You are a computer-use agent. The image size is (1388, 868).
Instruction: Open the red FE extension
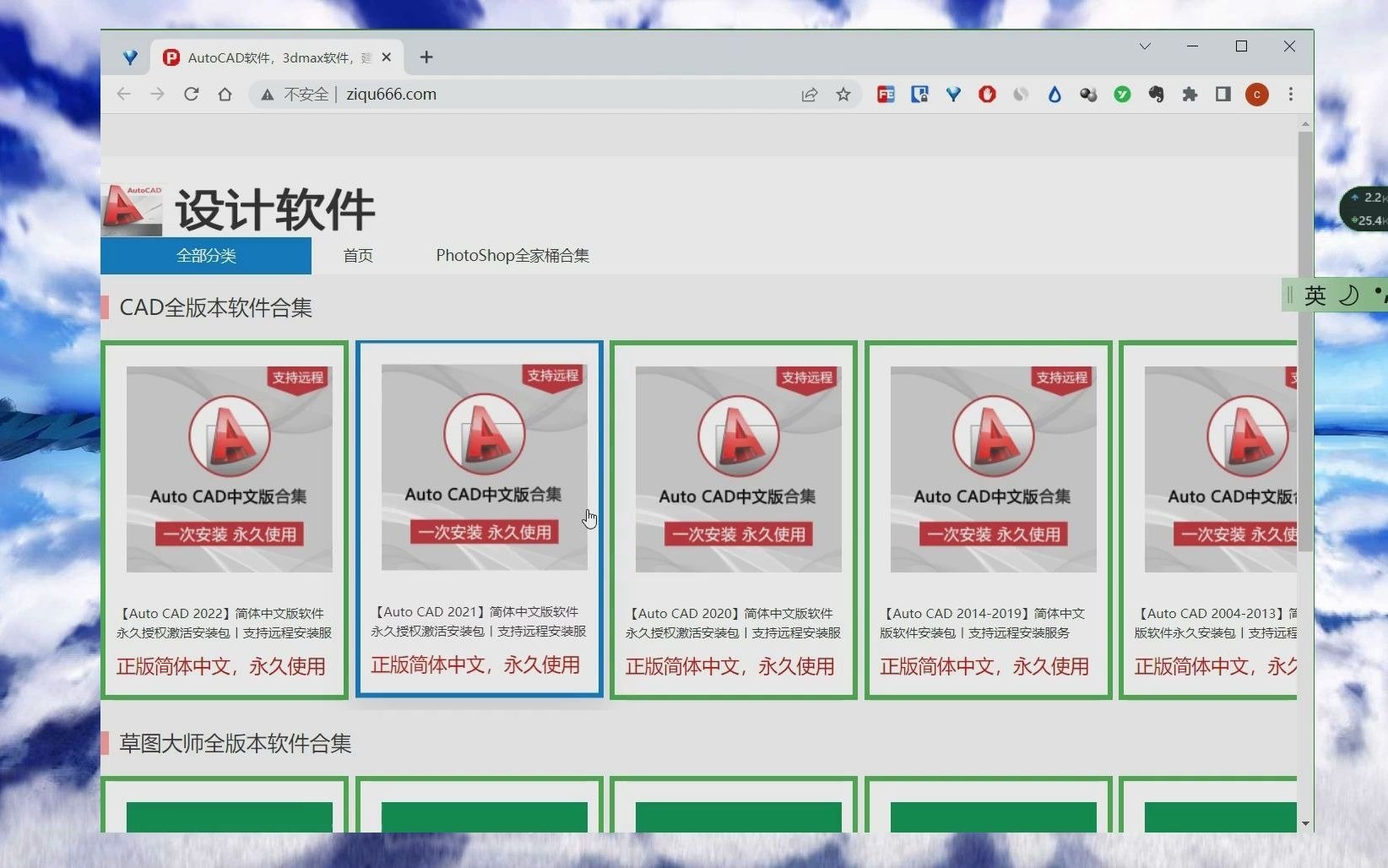coord(886,95)
